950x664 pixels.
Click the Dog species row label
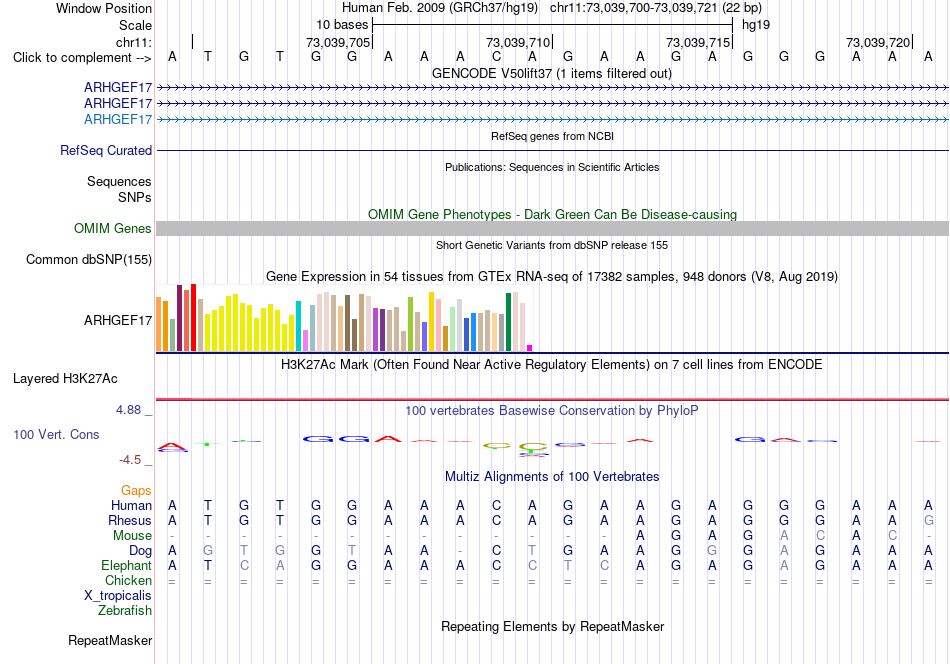[x=140, y=551]
